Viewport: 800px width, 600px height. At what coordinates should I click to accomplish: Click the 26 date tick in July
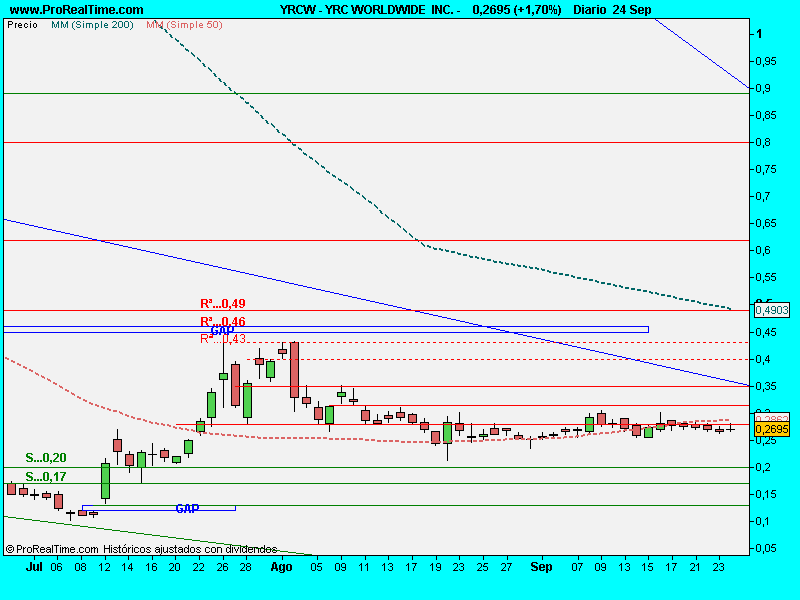coord(222,567)
